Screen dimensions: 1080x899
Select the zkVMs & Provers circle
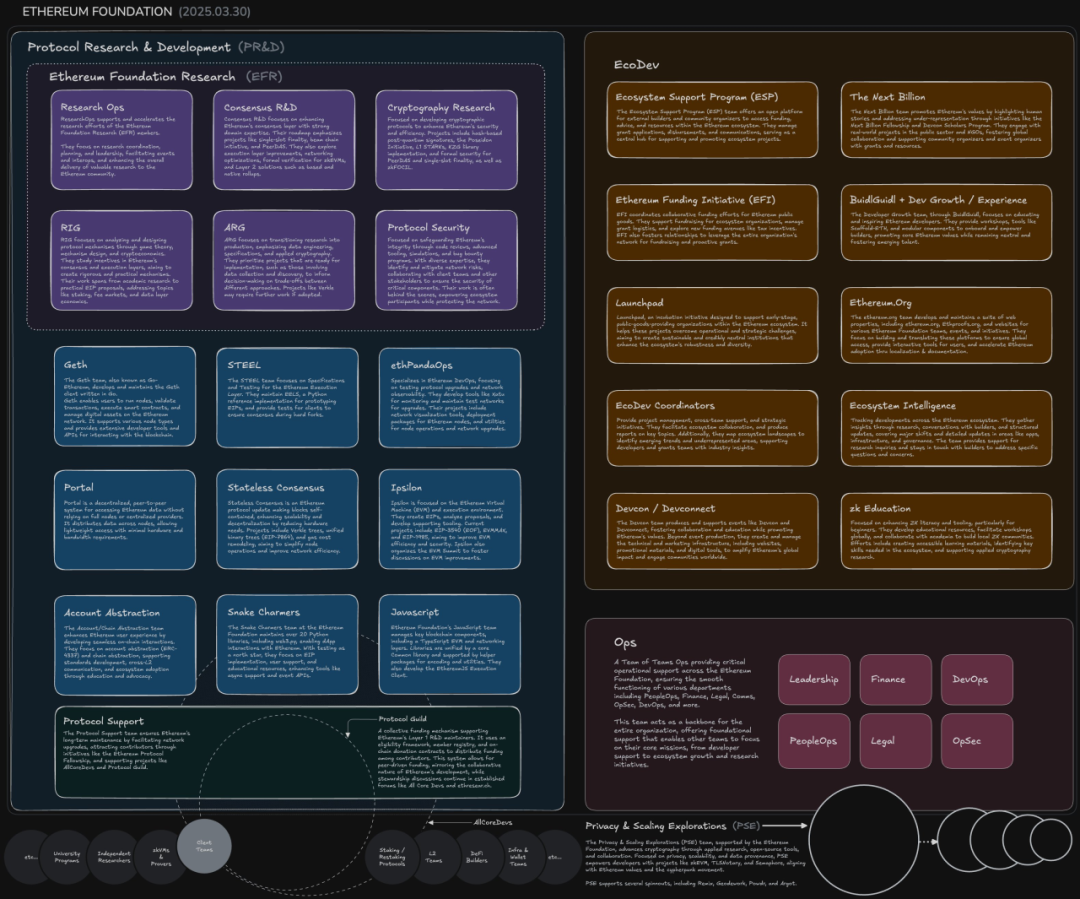click(x=160, y=857)
